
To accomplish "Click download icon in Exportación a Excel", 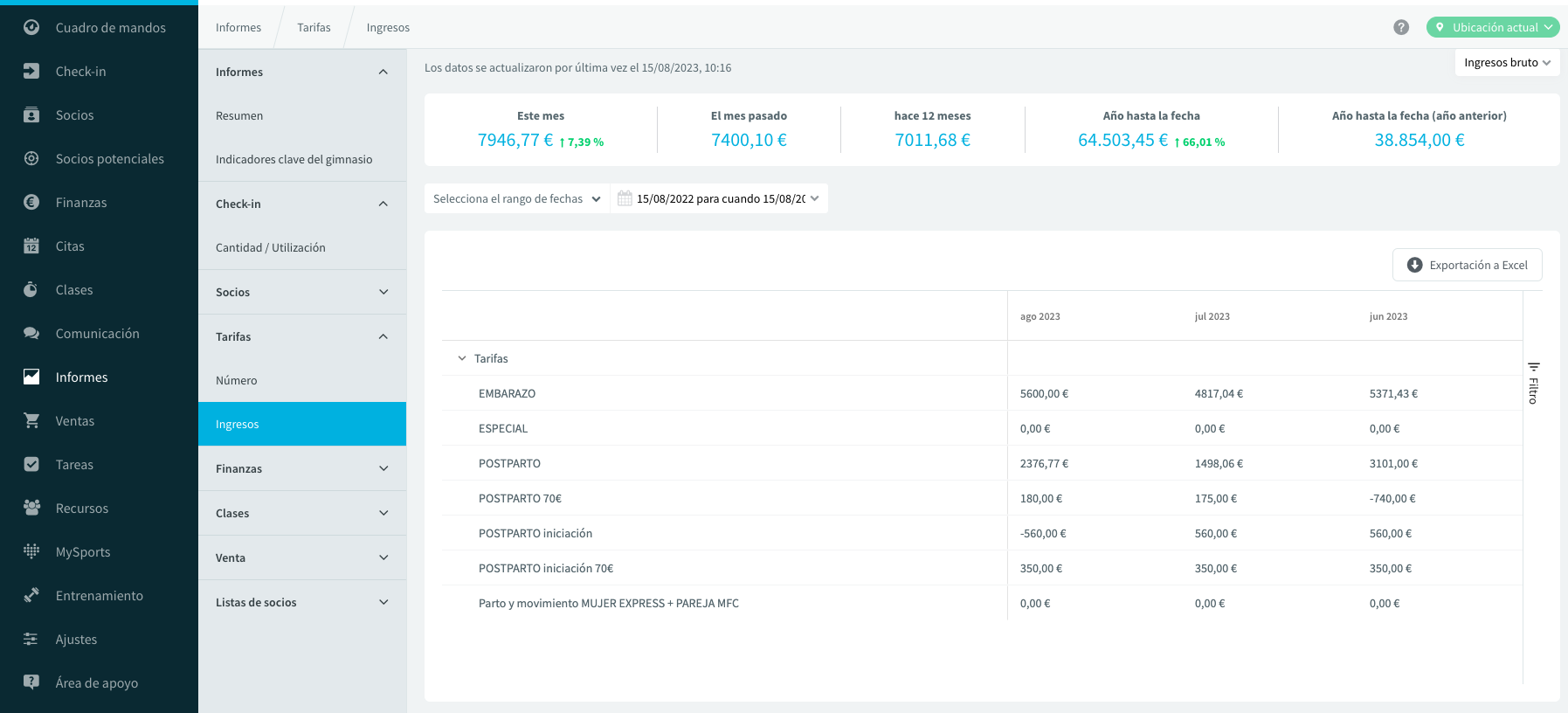I will (x=1415, y=265).
